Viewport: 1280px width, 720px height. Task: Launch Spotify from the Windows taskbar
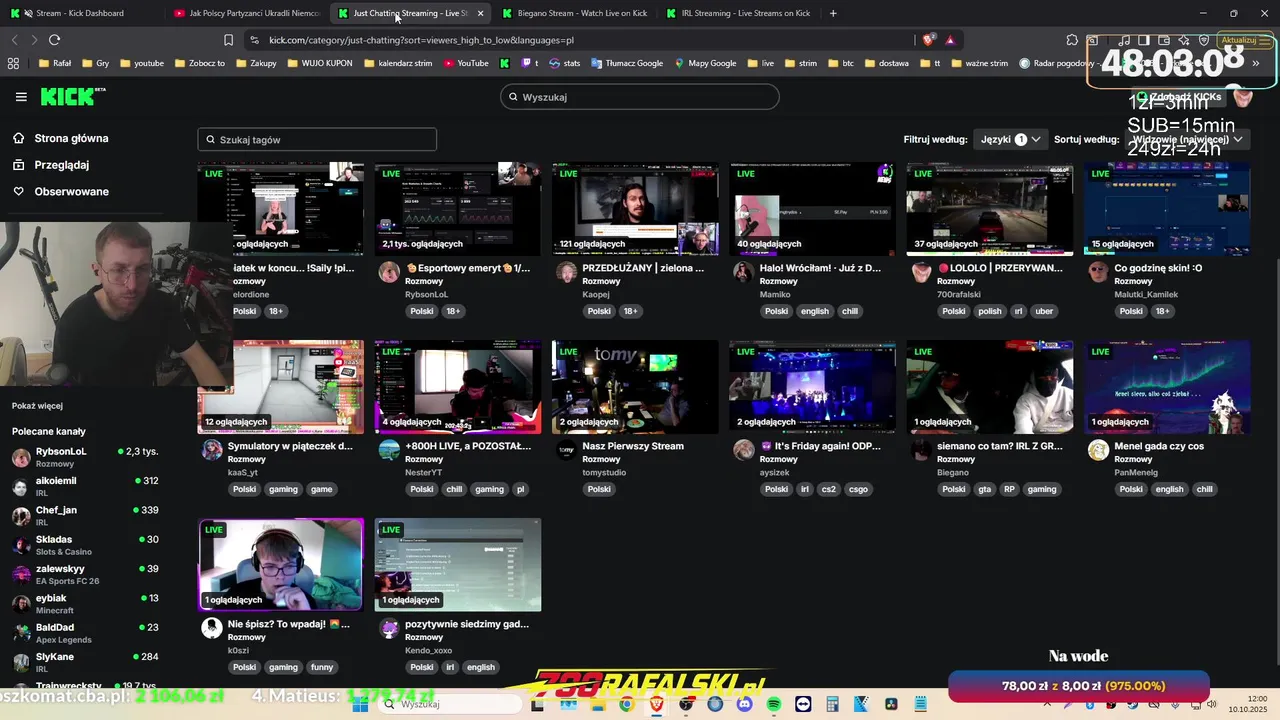click(774, 704)
